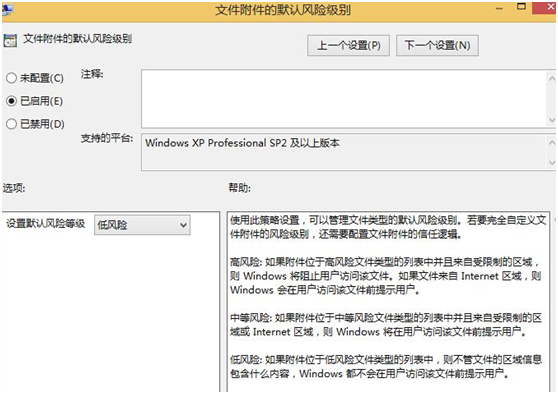Click the 选项: label

pyautogui.click(x=14, y=188)
